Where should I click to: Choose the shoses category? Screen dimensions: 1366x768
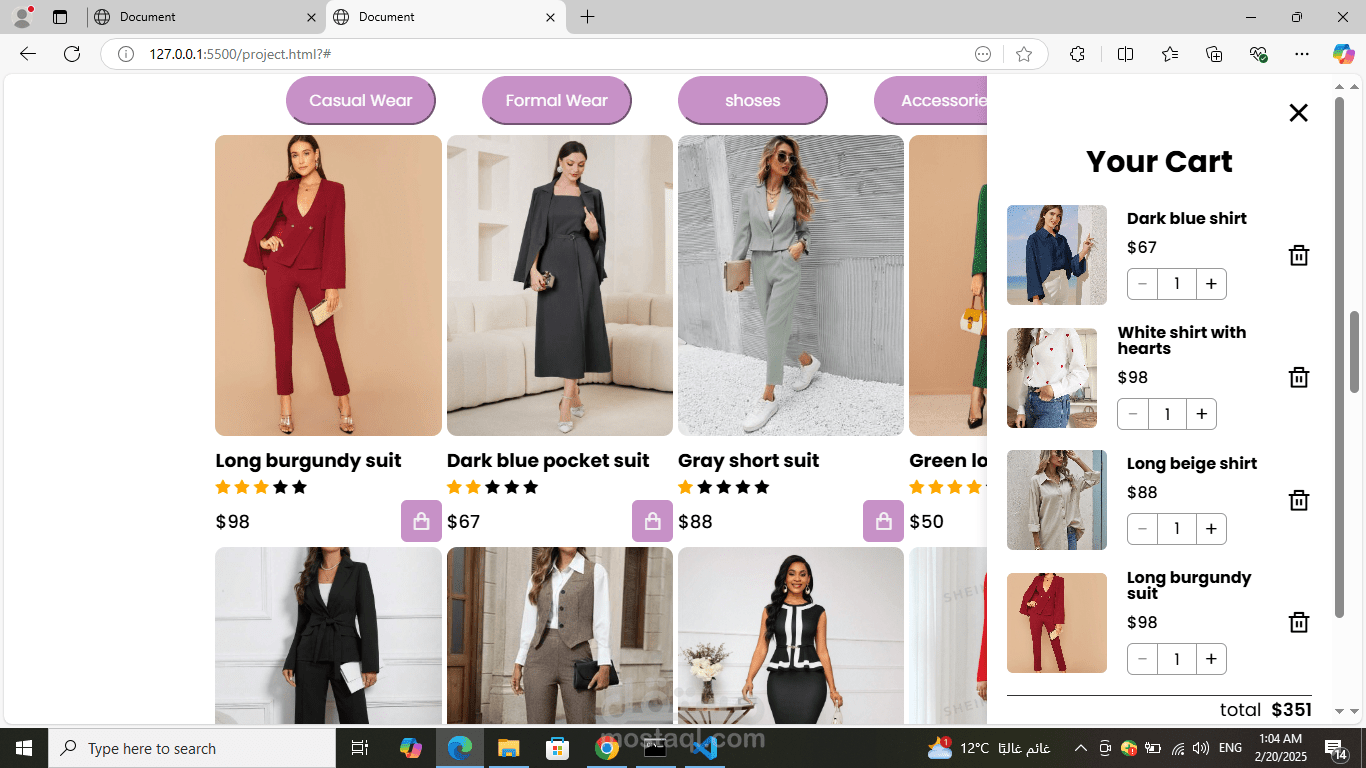click(x=752, y=100)
